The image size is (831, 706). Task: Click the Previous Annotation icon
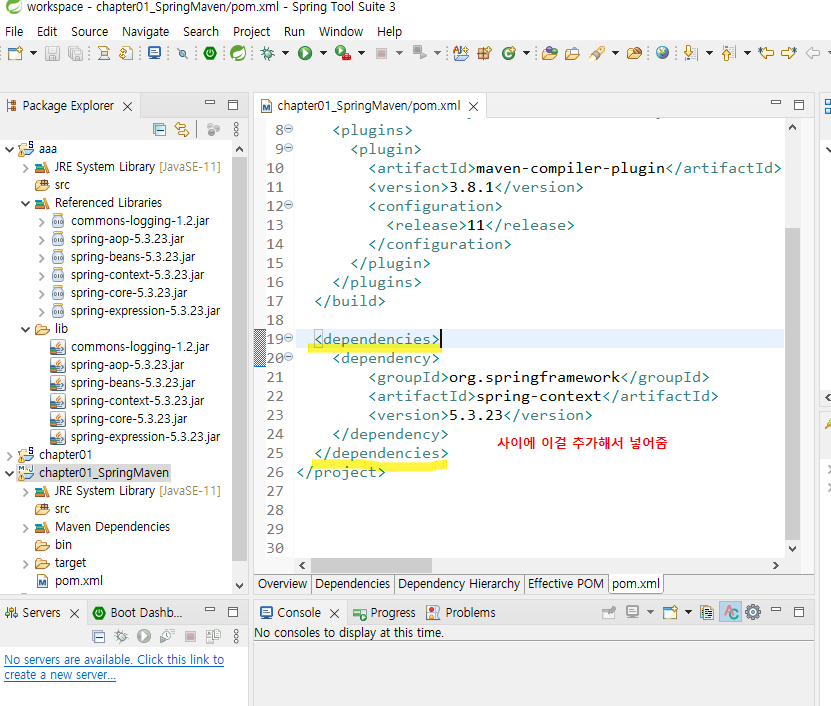tap(729, 53)
